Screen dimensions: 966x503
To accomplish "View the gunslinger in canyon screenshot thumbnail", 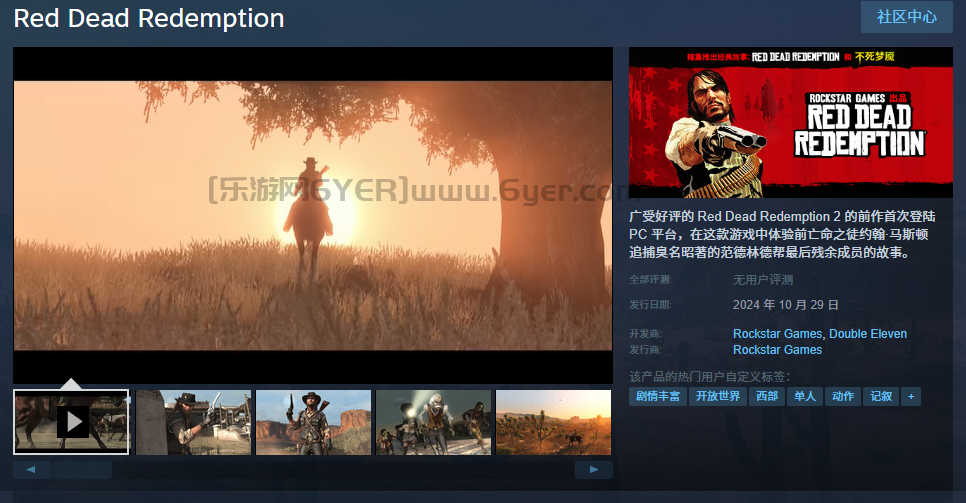I will pyautogui.click(x=314, y=422).
